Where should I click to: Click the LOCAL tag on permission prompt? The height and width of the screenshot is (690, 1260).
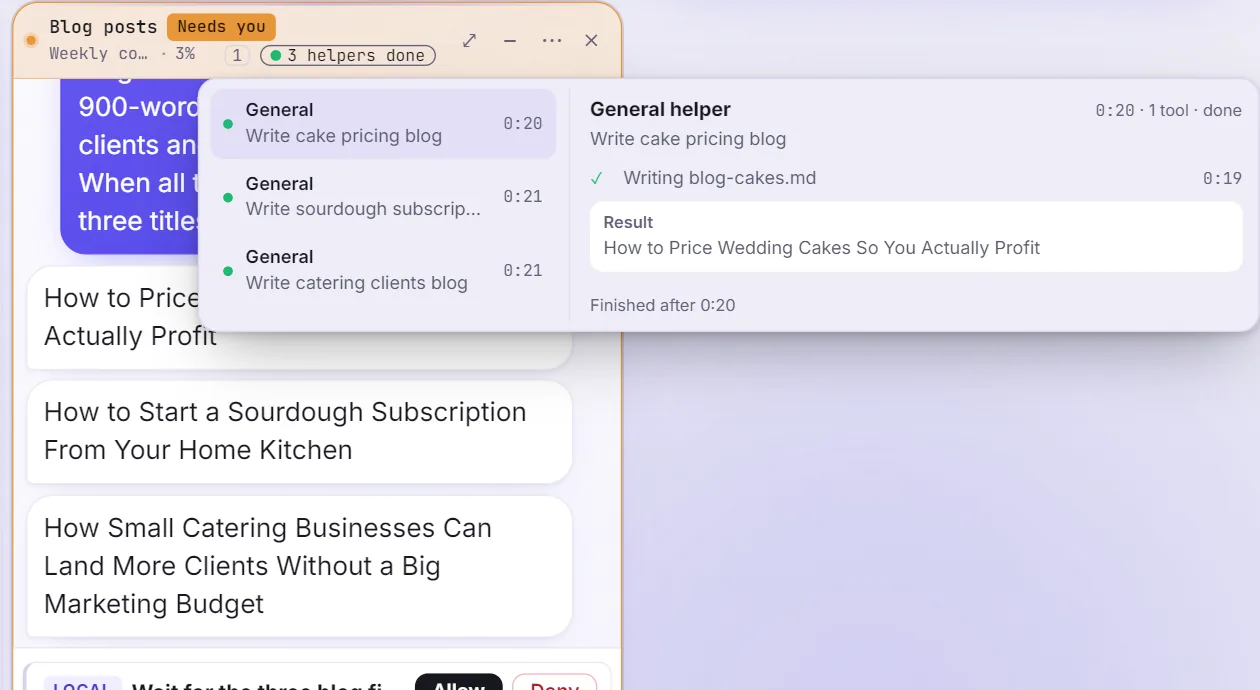point(82,683)
